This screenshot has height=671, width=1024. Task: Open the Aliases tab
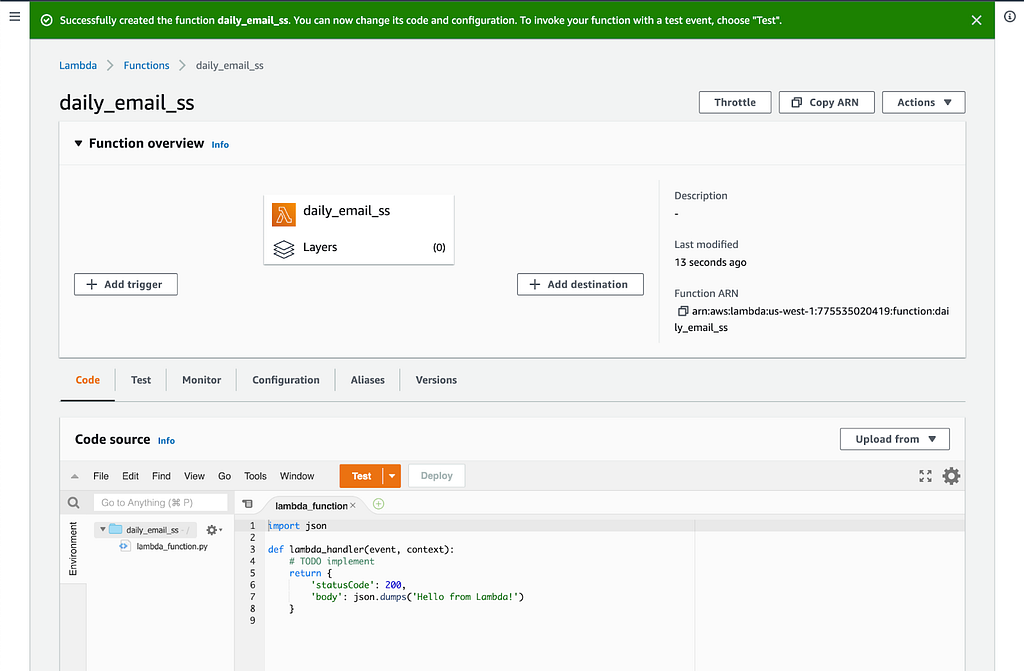coord(368,380)
